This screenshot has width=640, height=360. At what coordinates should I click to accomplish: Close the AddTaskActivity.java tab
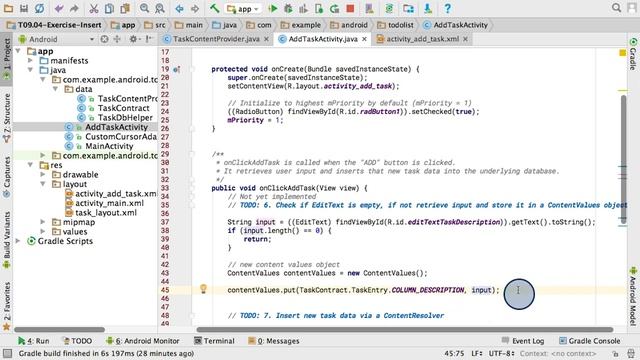click(x=364, y=39)
